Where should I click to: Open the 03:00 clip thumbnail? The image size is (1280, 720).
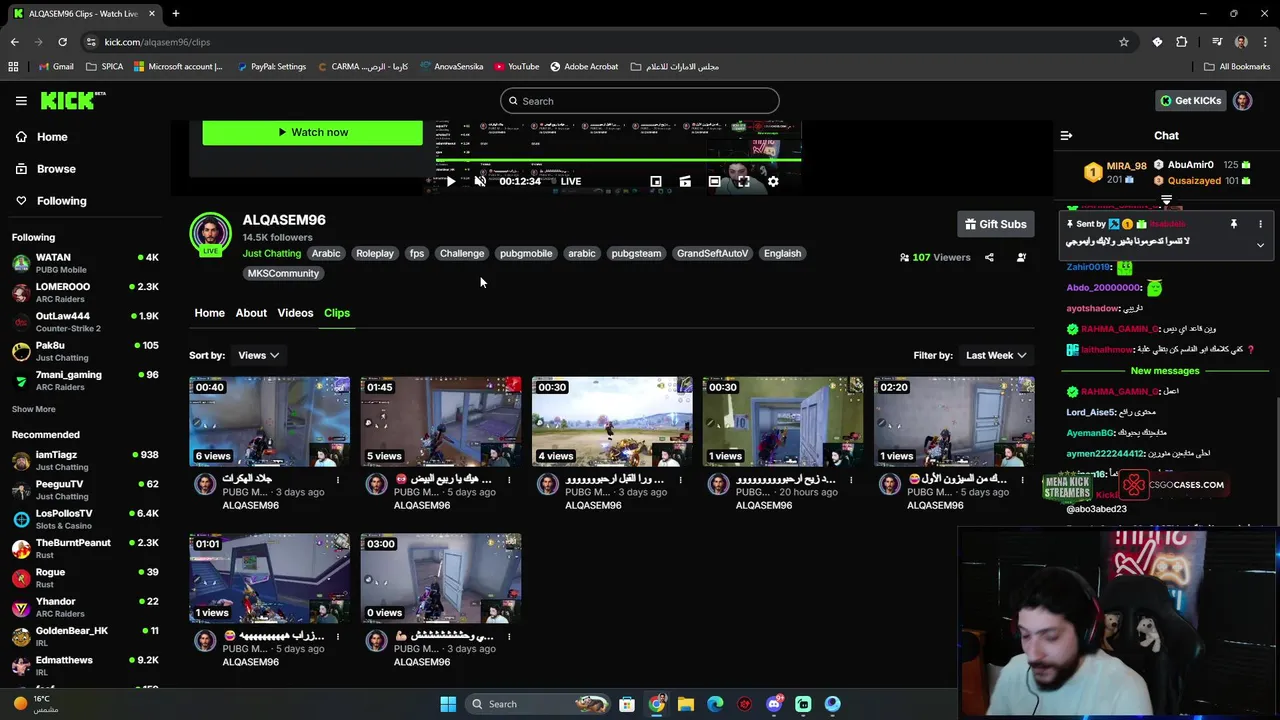pyautogui.click(x=441, y=578)
